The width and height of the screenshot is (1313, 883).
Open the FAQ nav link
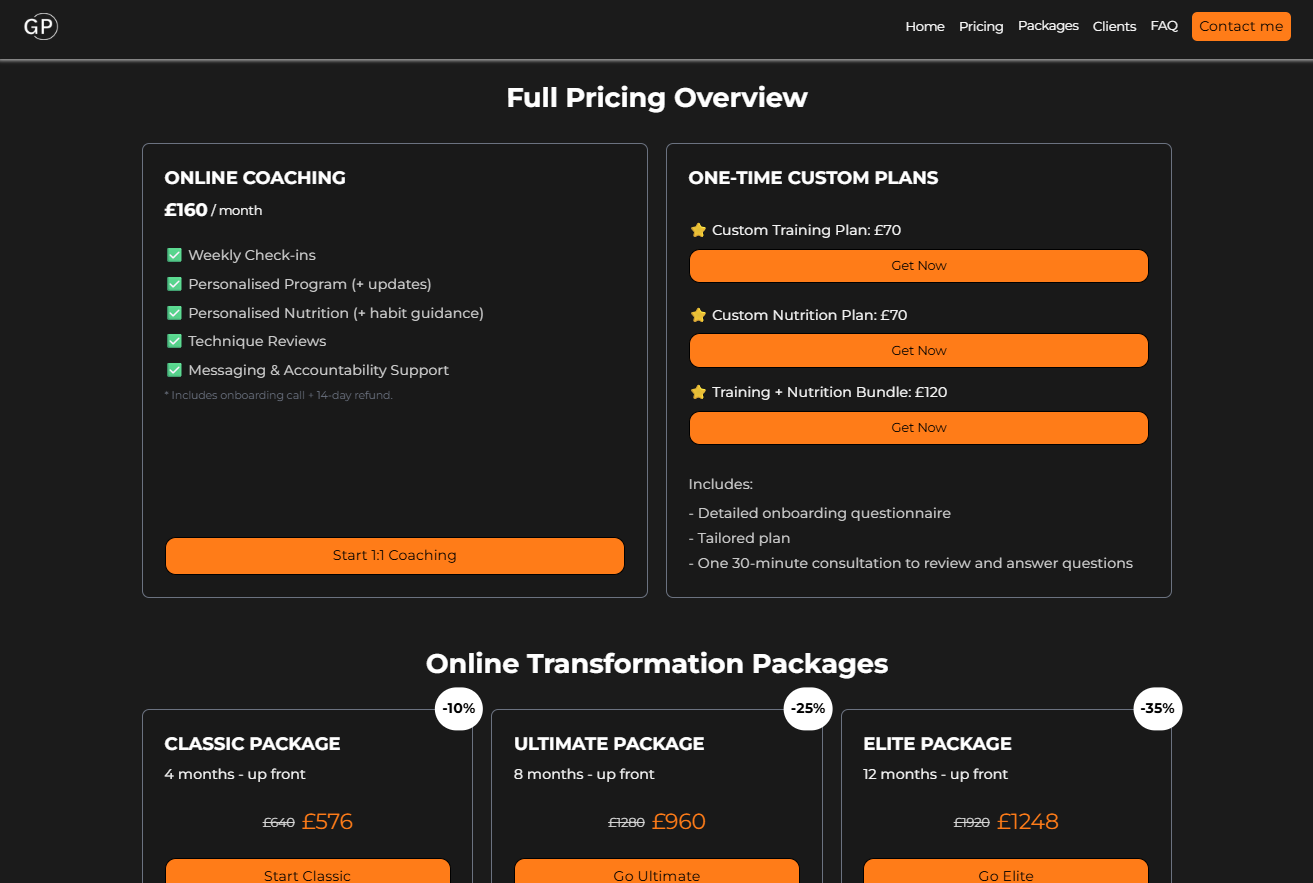pyautogui.click(x=1164, y=26)
